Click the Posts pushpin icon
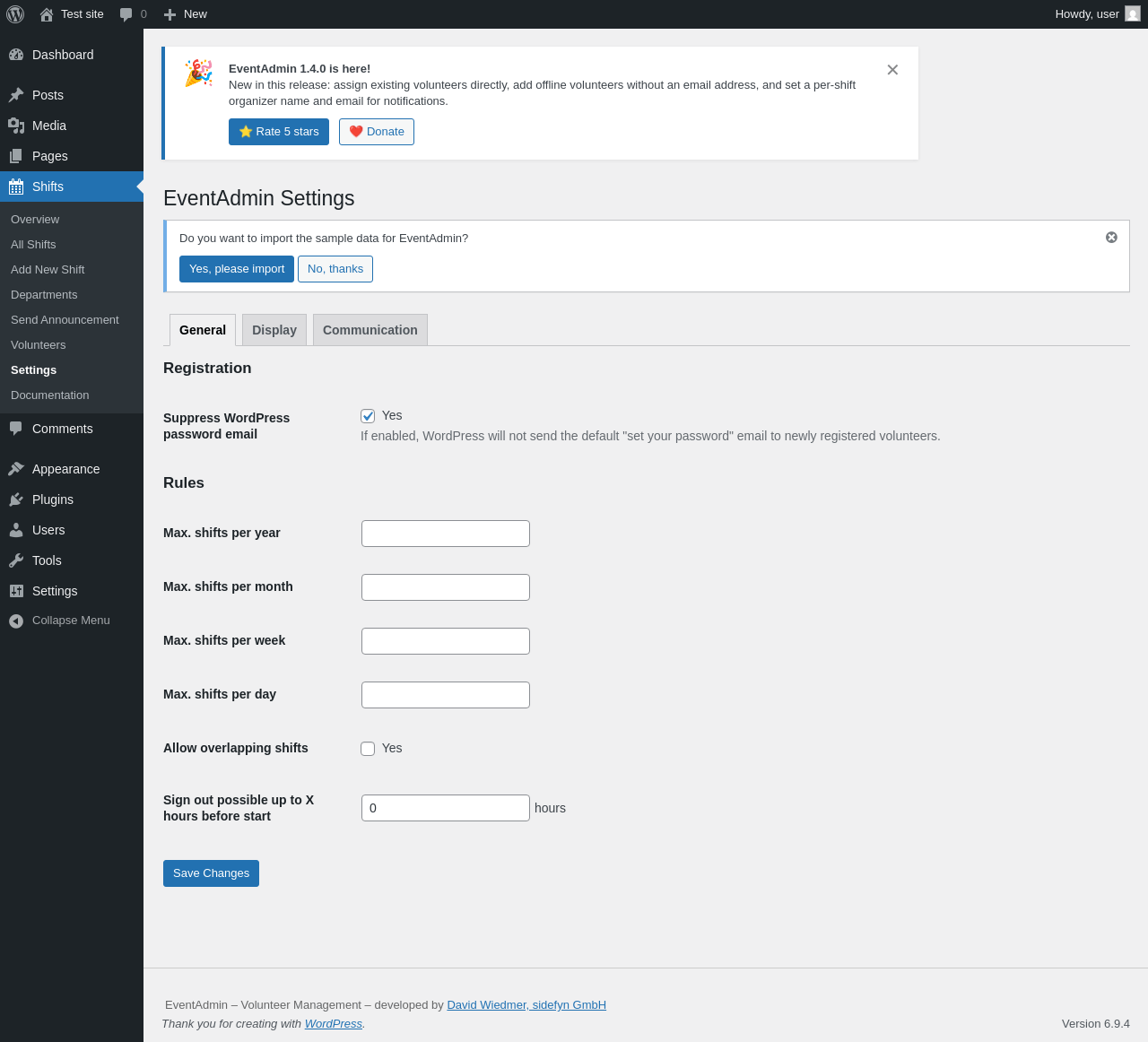 point(16,95)
